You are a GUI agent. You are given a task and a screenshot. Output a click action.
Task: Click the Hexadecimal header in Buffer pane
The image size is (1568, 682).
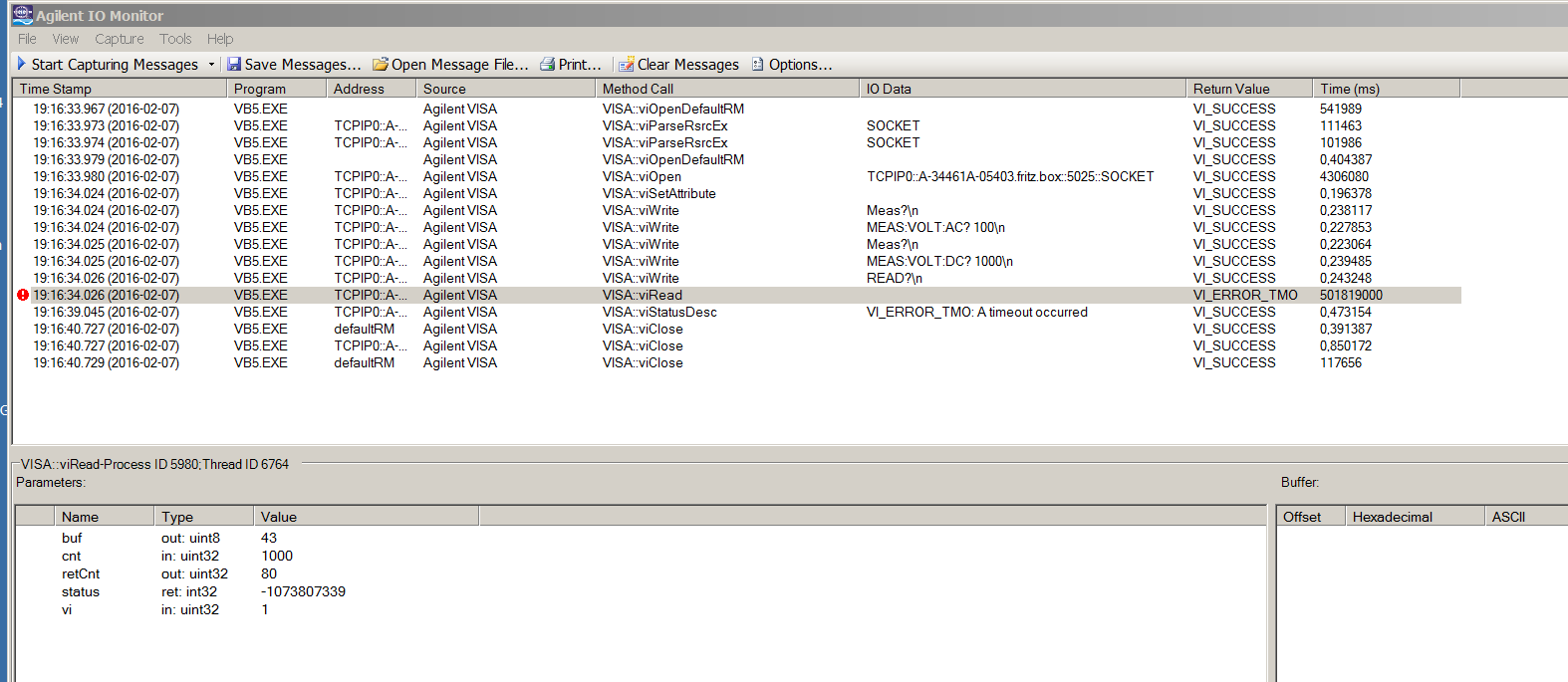1416,517
